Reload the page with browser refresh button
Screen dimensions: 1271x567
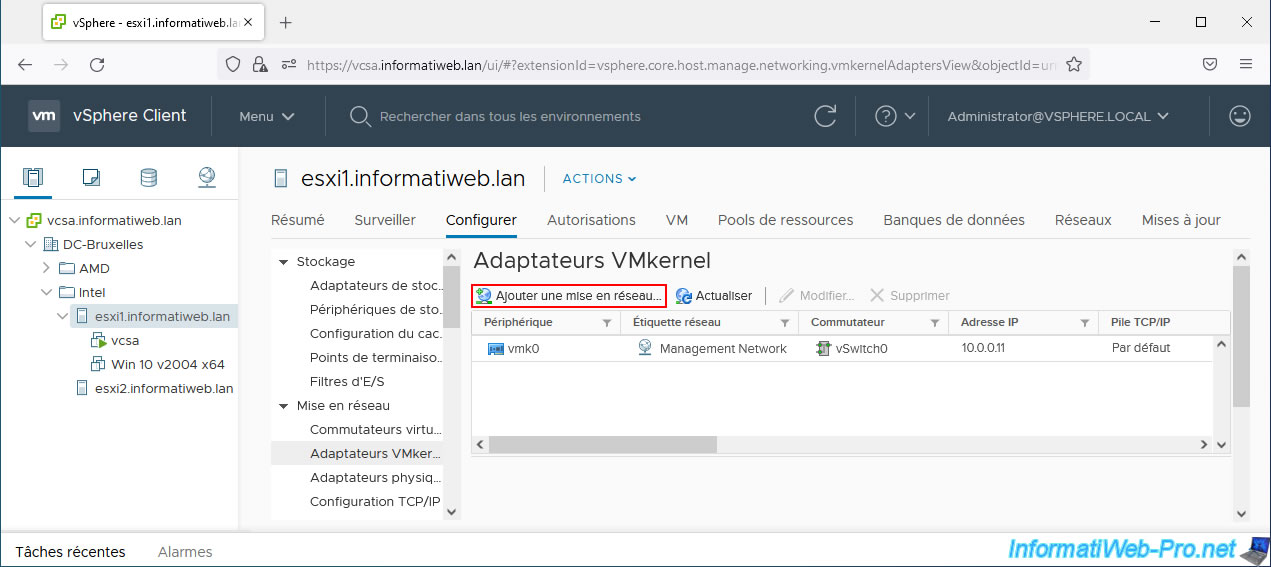[97, 64]
